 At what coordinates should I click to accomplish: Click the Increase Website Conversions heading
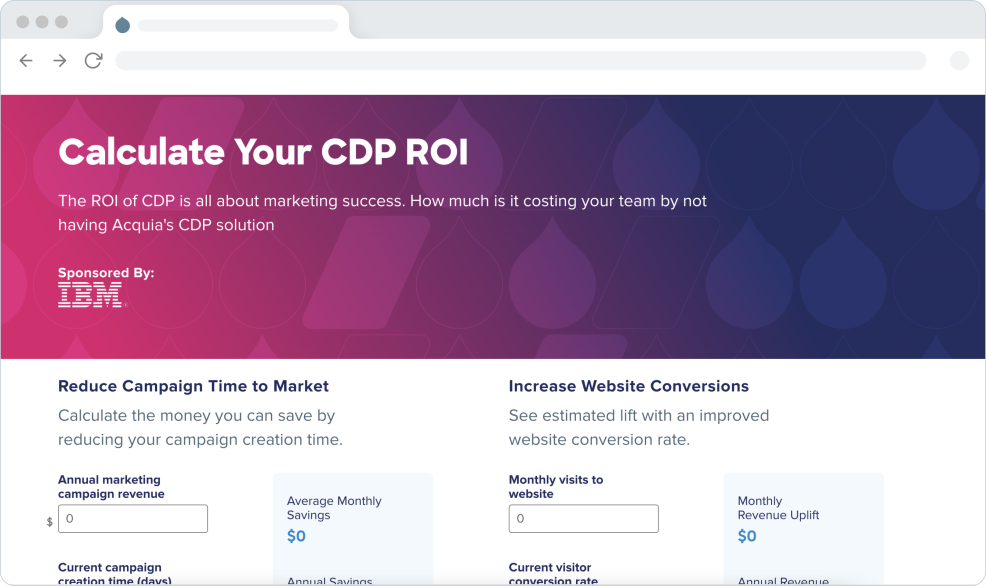tap(629, 386)
